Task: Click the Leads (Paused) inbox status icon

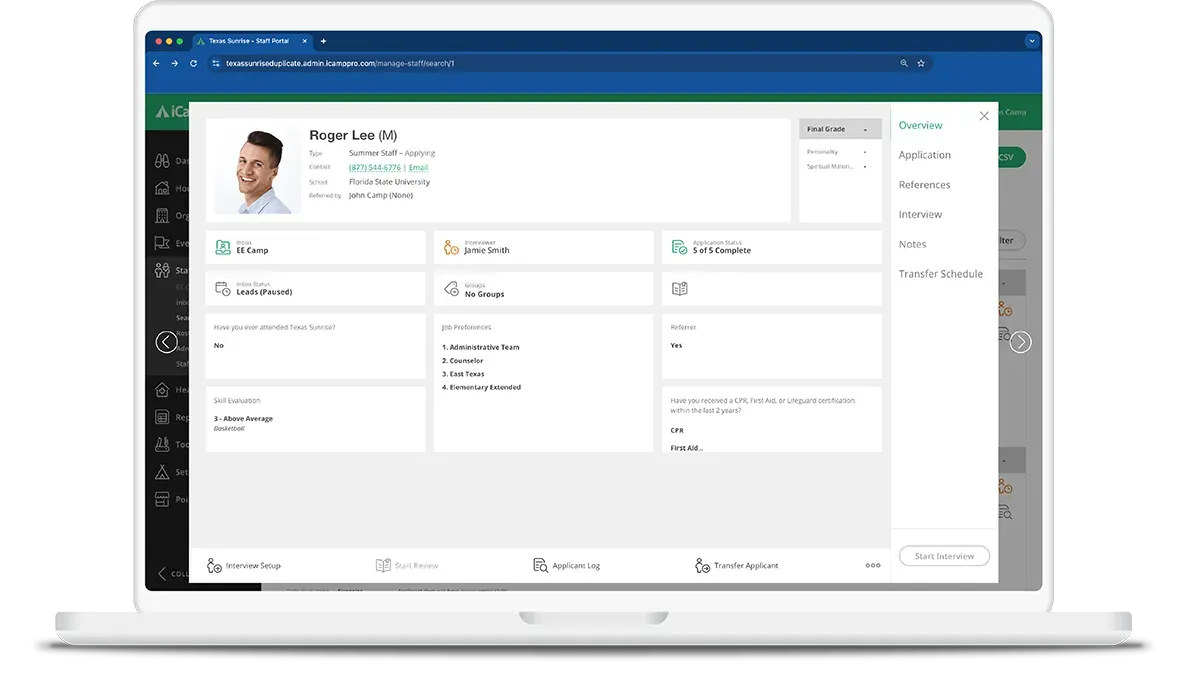Action: point(223,289)
